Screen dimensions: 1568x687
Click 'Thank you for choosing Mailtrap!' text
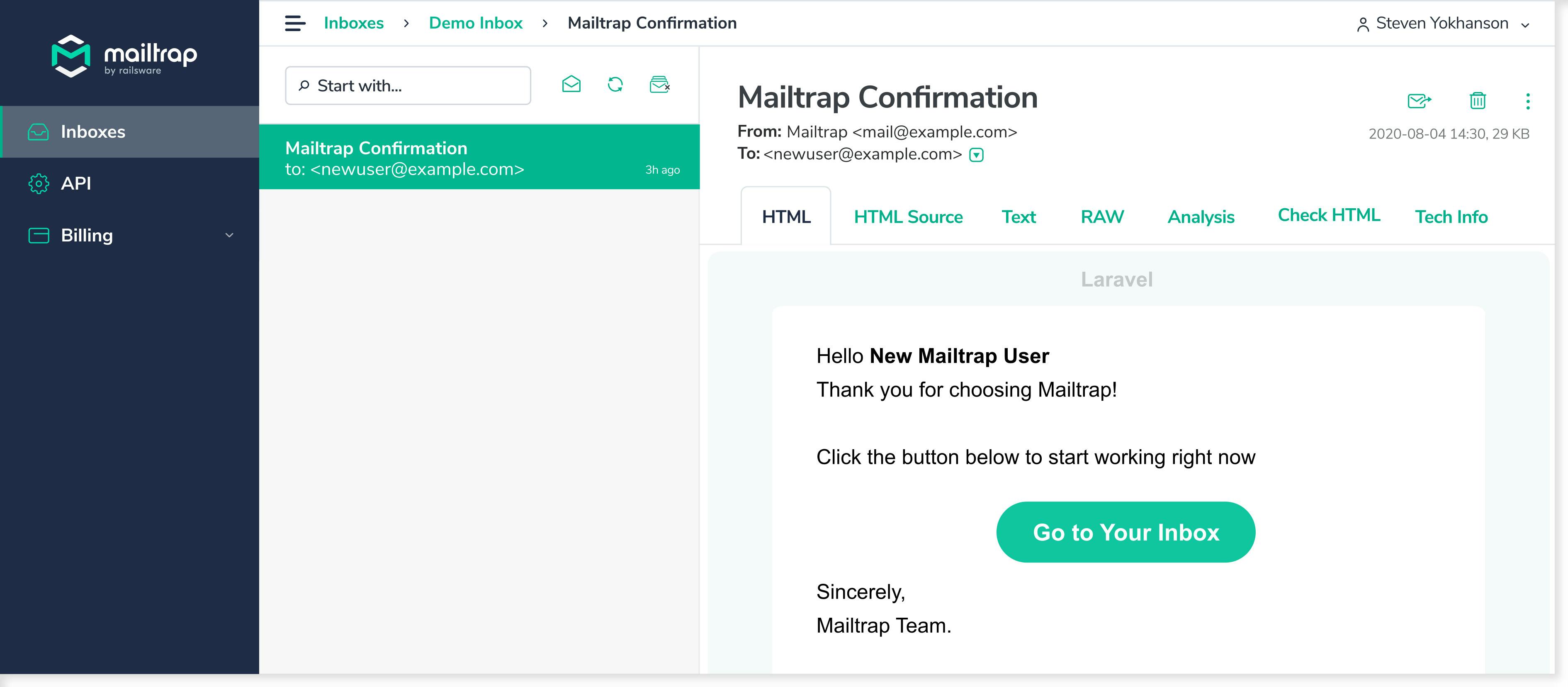point(967,390)
